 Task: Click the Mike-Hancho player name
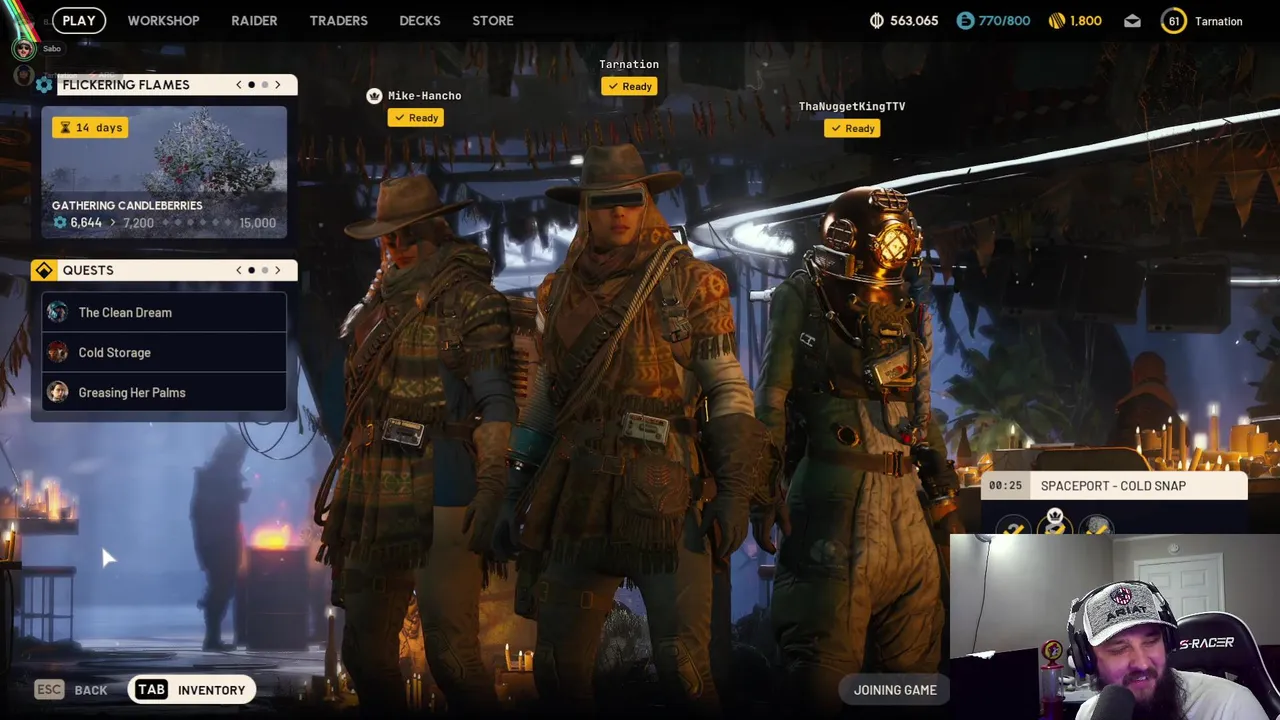(424, 96)
